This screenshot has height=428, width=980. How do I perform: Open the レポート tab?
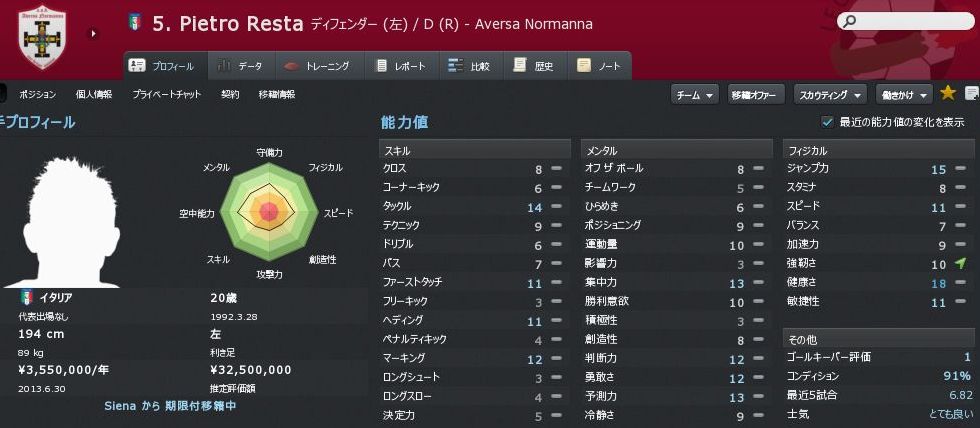point(401,66)
